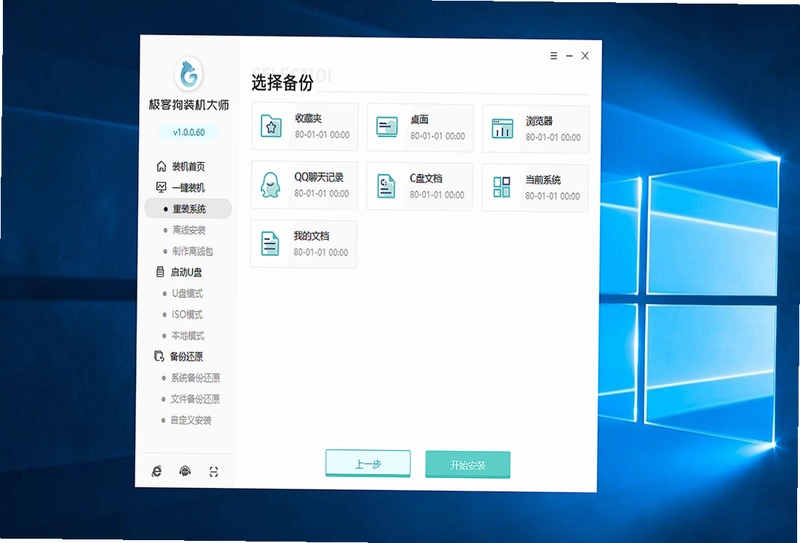Click the home icon beside 装机首页
800x543 pixels.
coord(161,166)
